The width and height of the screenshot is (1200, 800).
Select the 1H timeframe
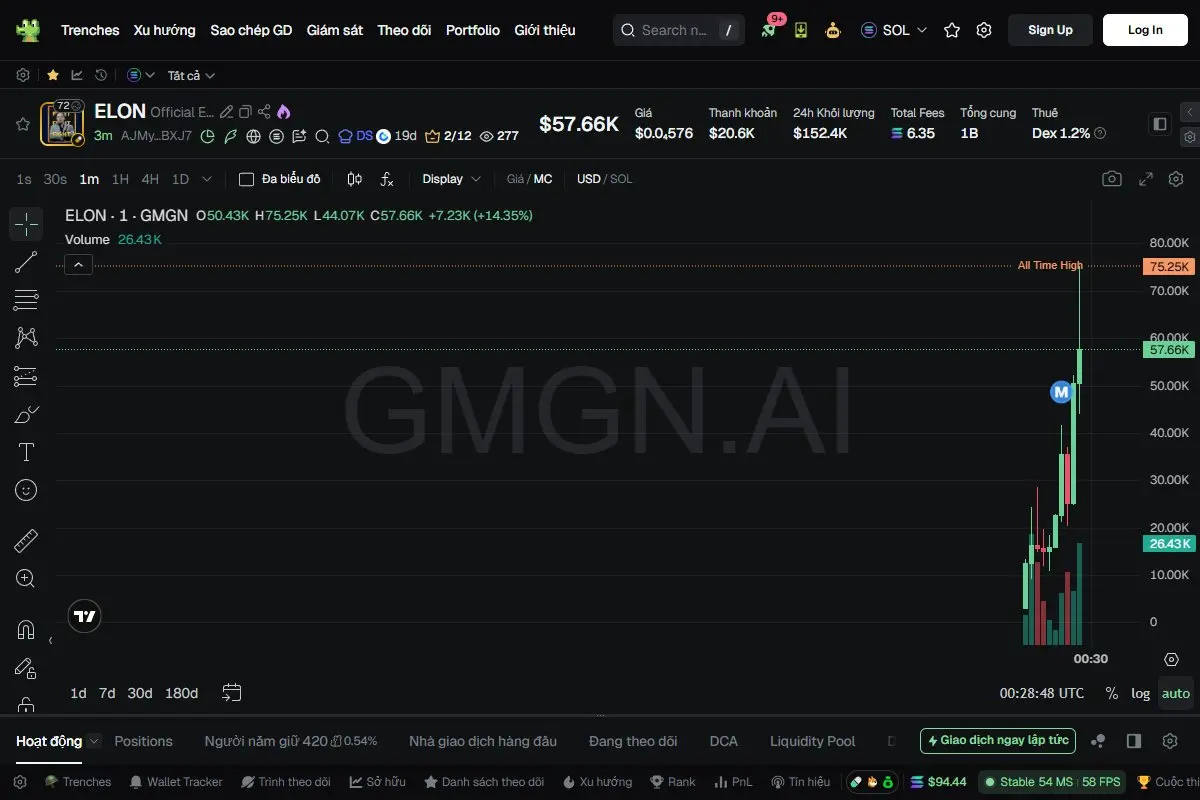click(120, 179)
